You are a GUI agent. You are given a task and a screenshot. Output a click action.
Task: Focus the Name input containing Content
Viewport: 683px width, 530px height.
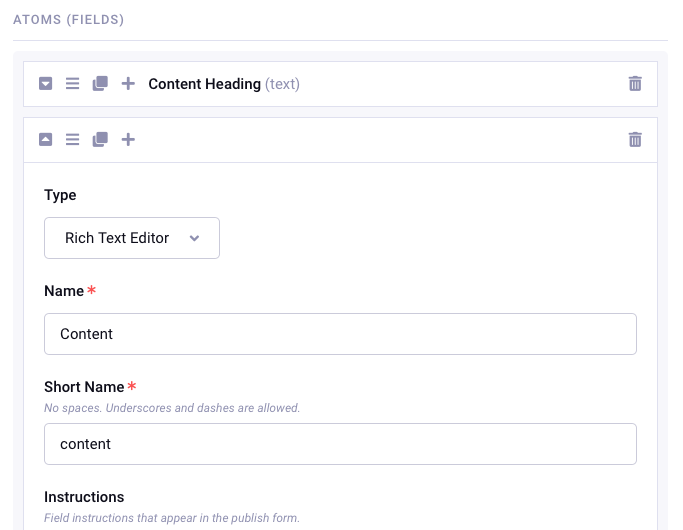(x=340, y=334)
